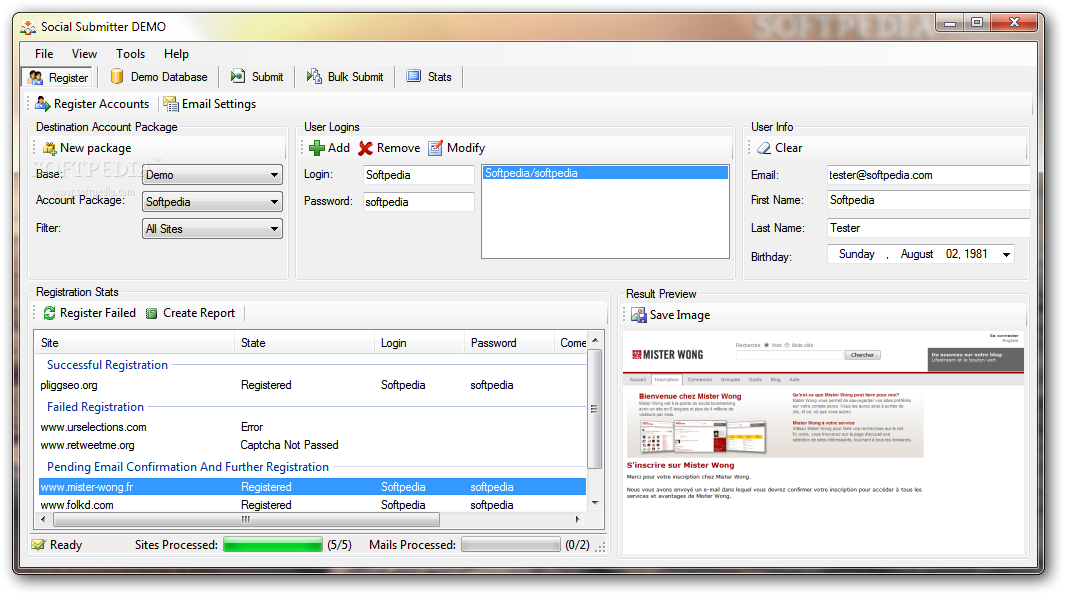Screen dimensions: 1065x595
Task: Click the green Add plus icon
Action: pos(317,148)
